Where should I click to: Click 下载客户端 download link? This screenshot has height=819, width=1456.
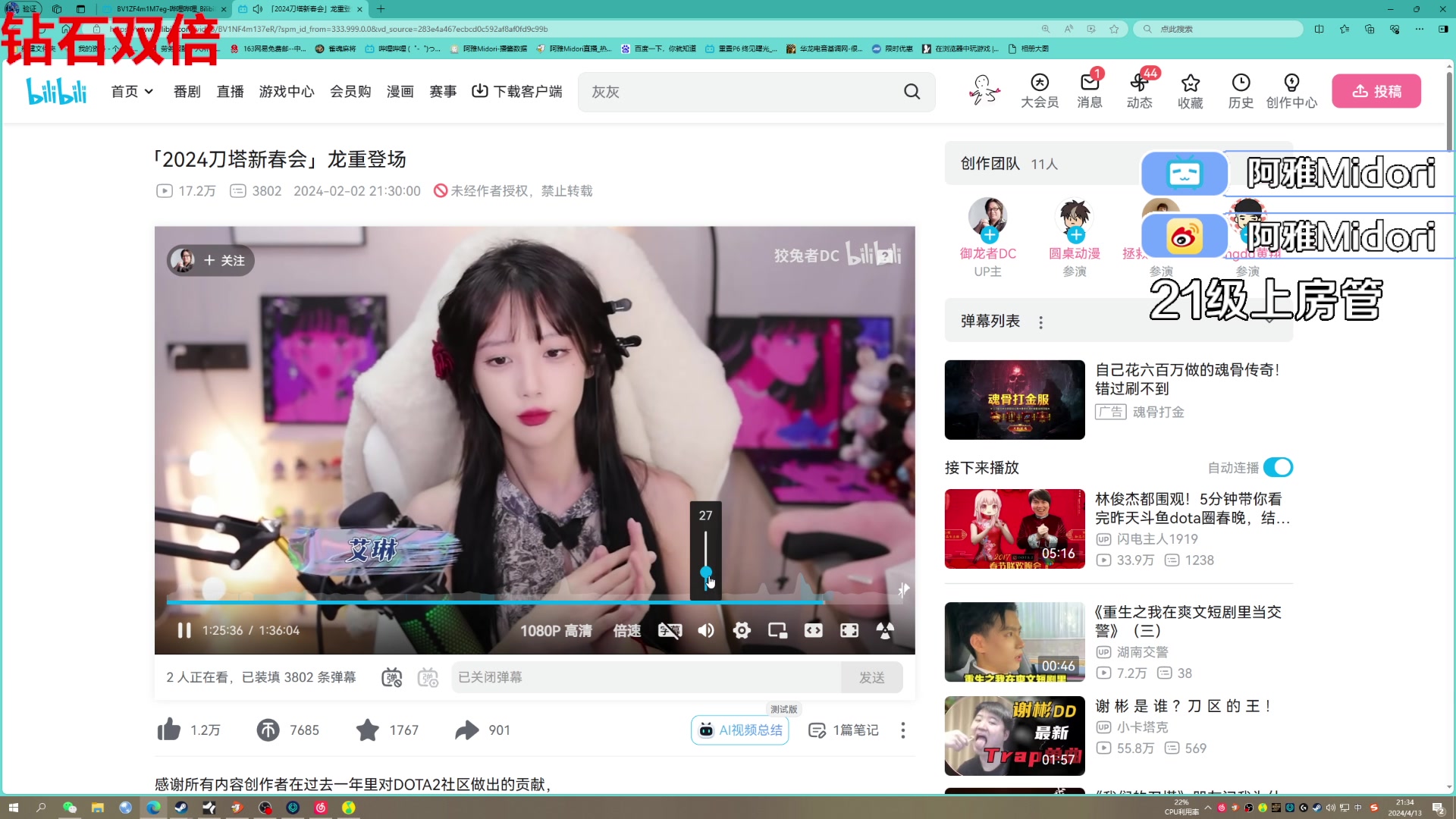pos(517,91)
